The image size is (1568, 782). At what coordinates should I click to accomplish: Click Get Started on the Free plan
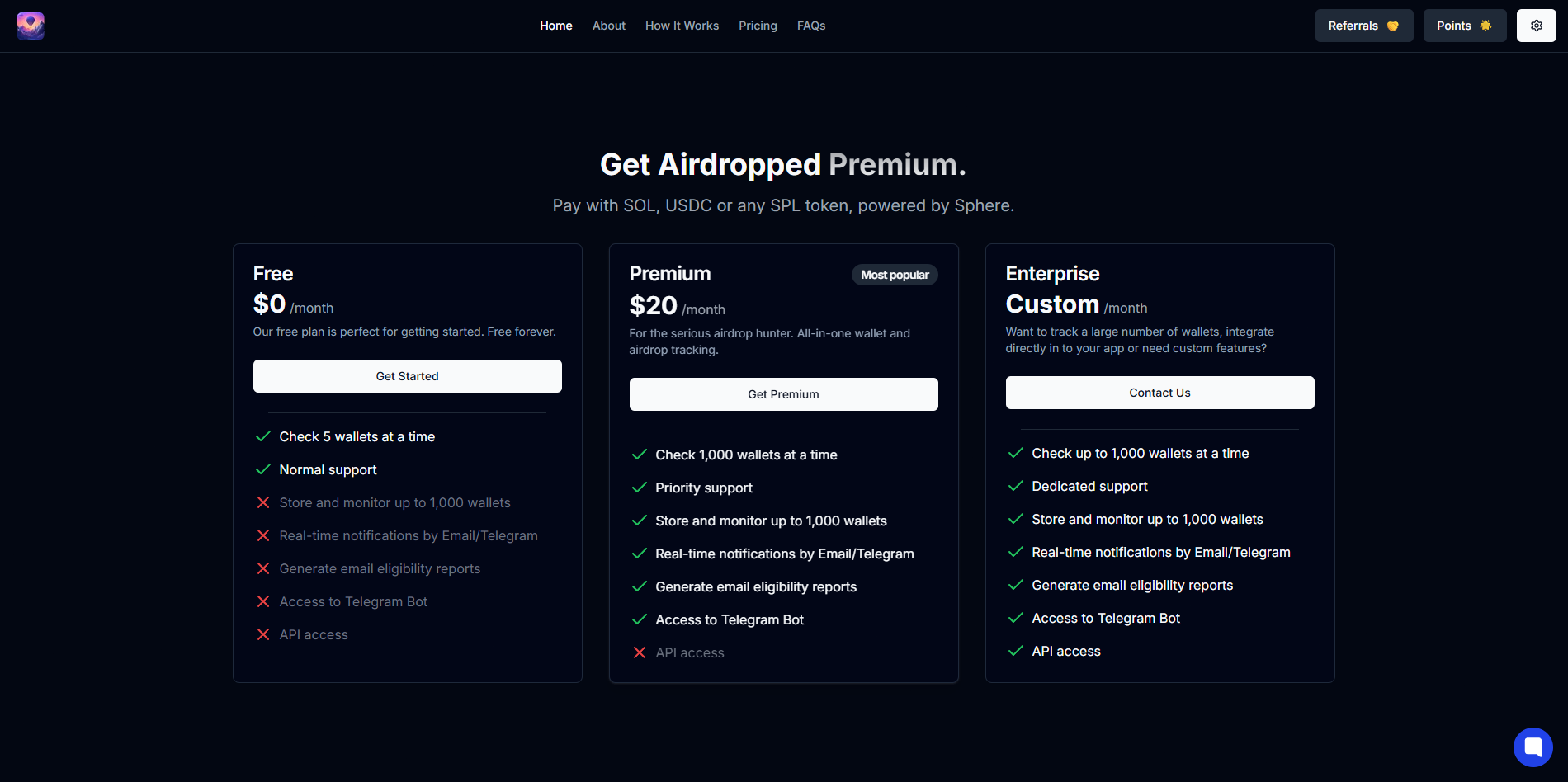tap(407, 375)
